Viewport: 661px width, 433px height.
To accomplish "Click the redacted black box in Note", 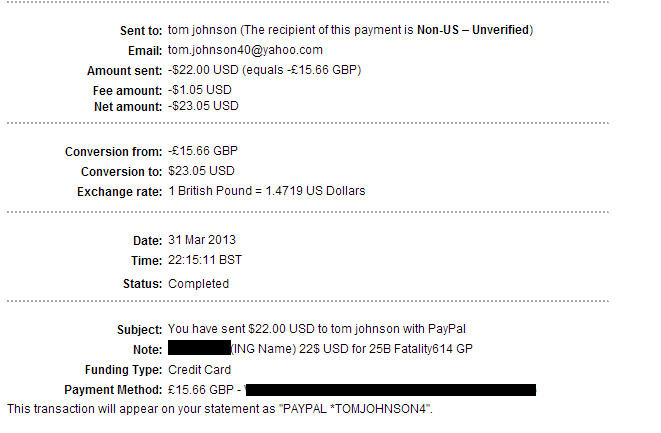I will point(199,348).
